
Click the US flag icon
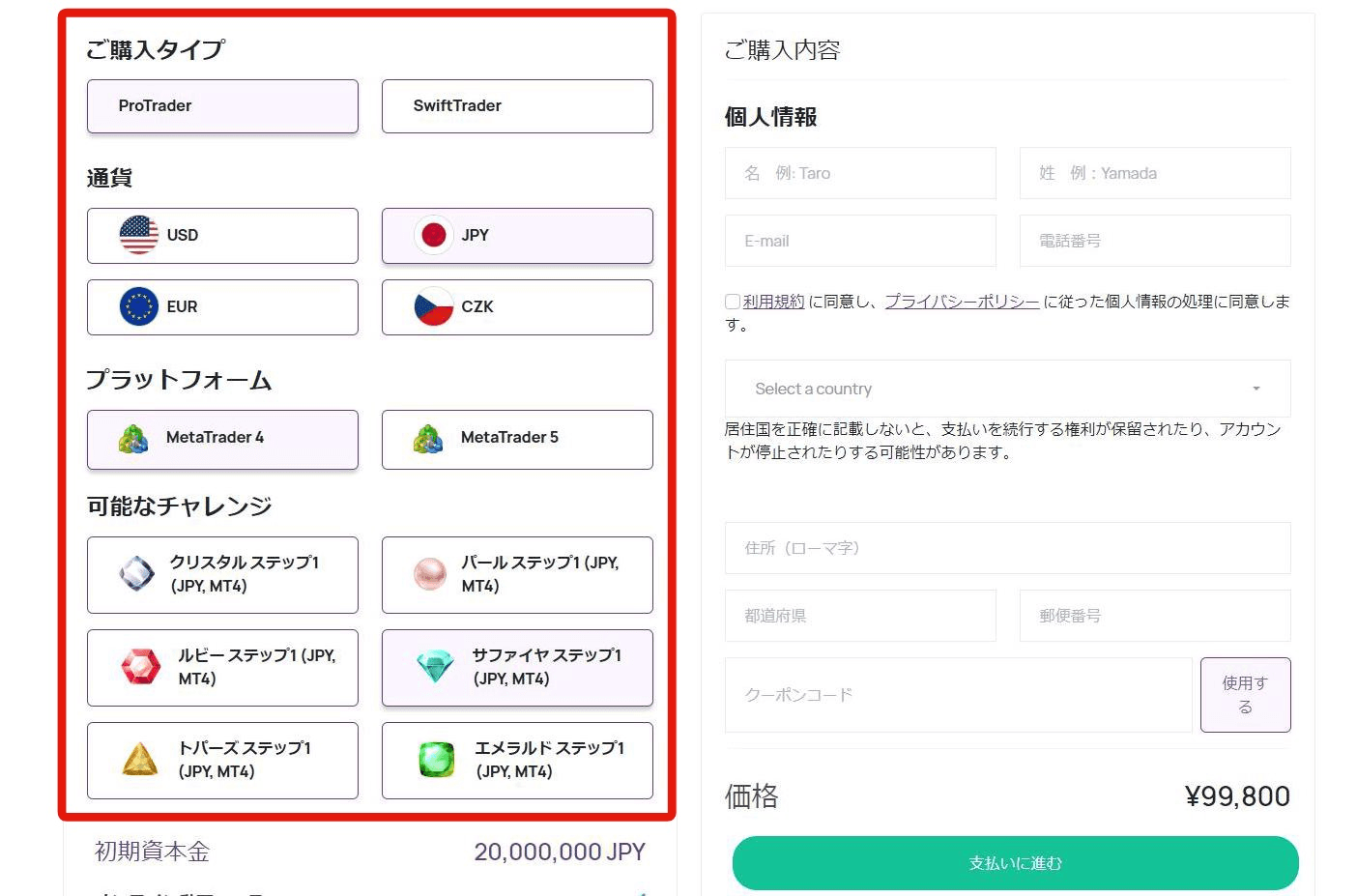[x=139, y=235]
